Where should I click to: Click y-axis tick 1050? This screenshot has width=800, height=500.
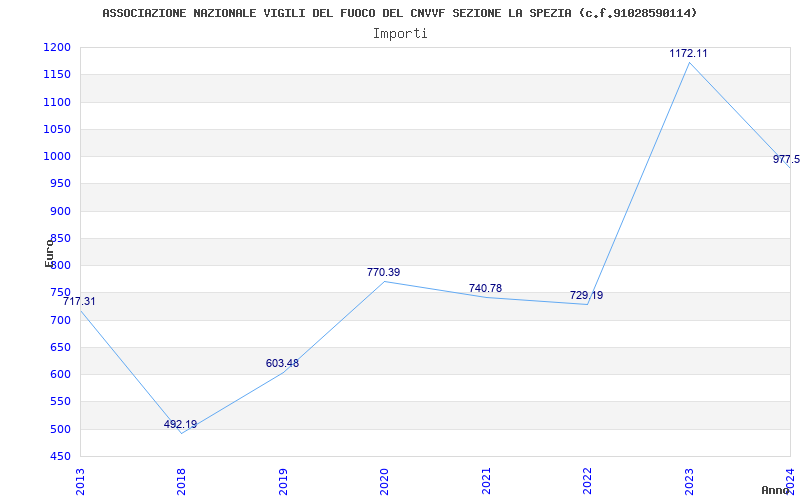[x=57, y=130]
